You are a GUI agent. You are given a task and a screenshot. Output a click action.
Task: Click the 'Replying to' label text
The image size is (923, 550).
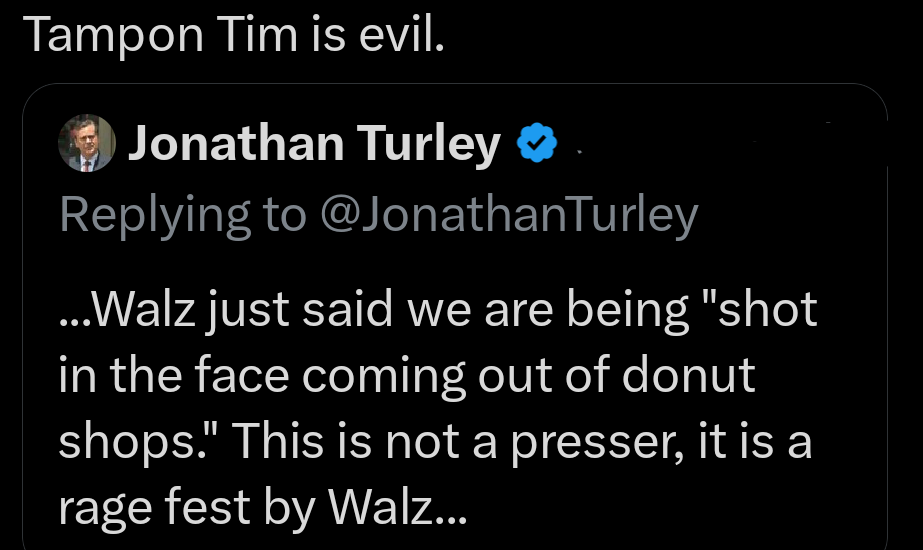[183, 214]
